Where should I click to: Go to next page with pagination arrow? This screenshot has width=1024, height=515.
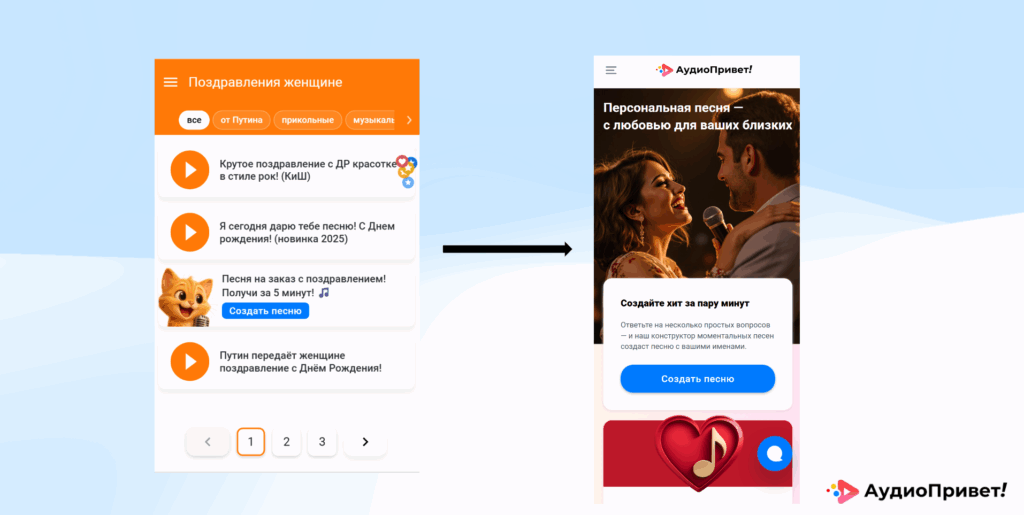coord(365,442)
